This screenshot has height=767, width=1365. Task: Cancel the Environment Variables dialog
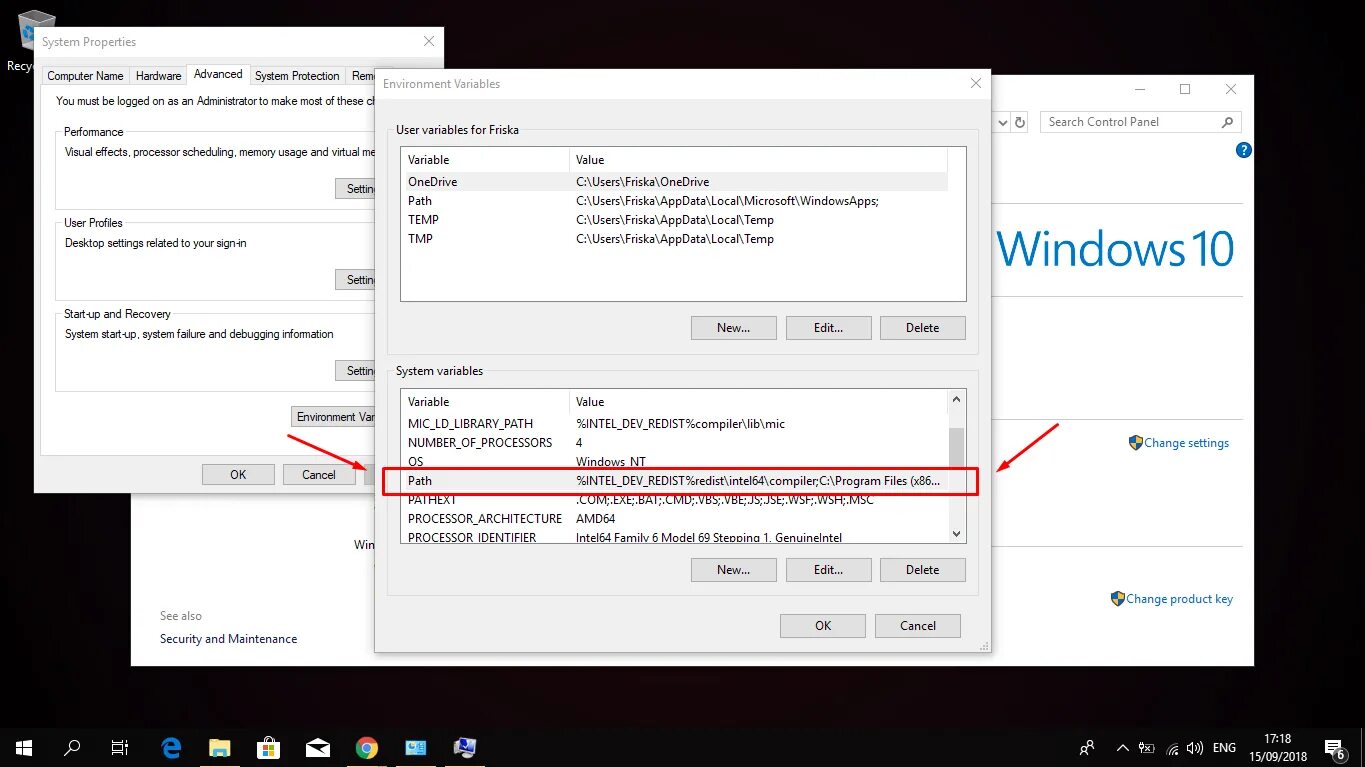click(917, 626)
